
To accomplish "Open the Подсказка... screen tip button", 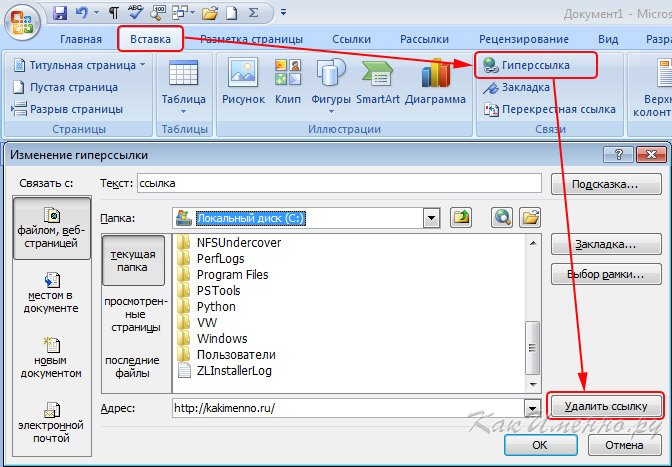I will pos(606,184).
